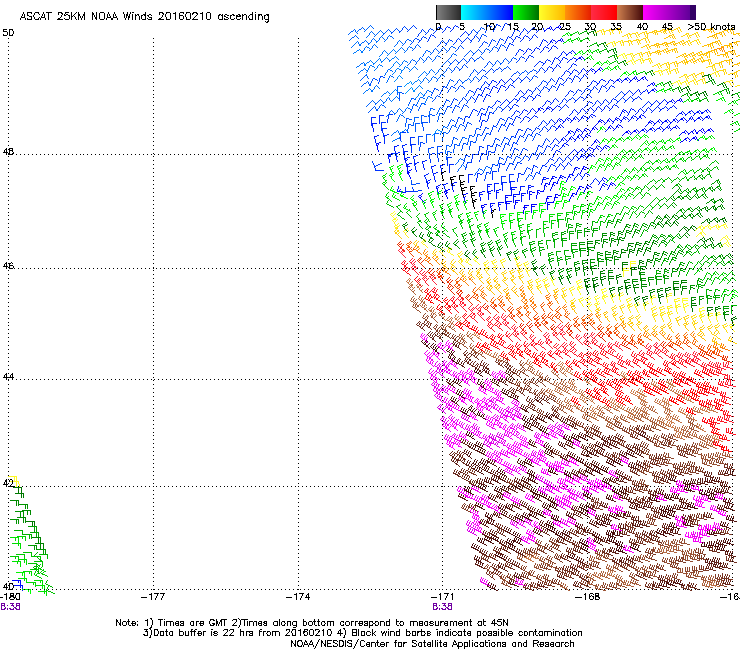Click the purple time stamp below -180
Screen dimensions: 740x650
coord(10,607)
